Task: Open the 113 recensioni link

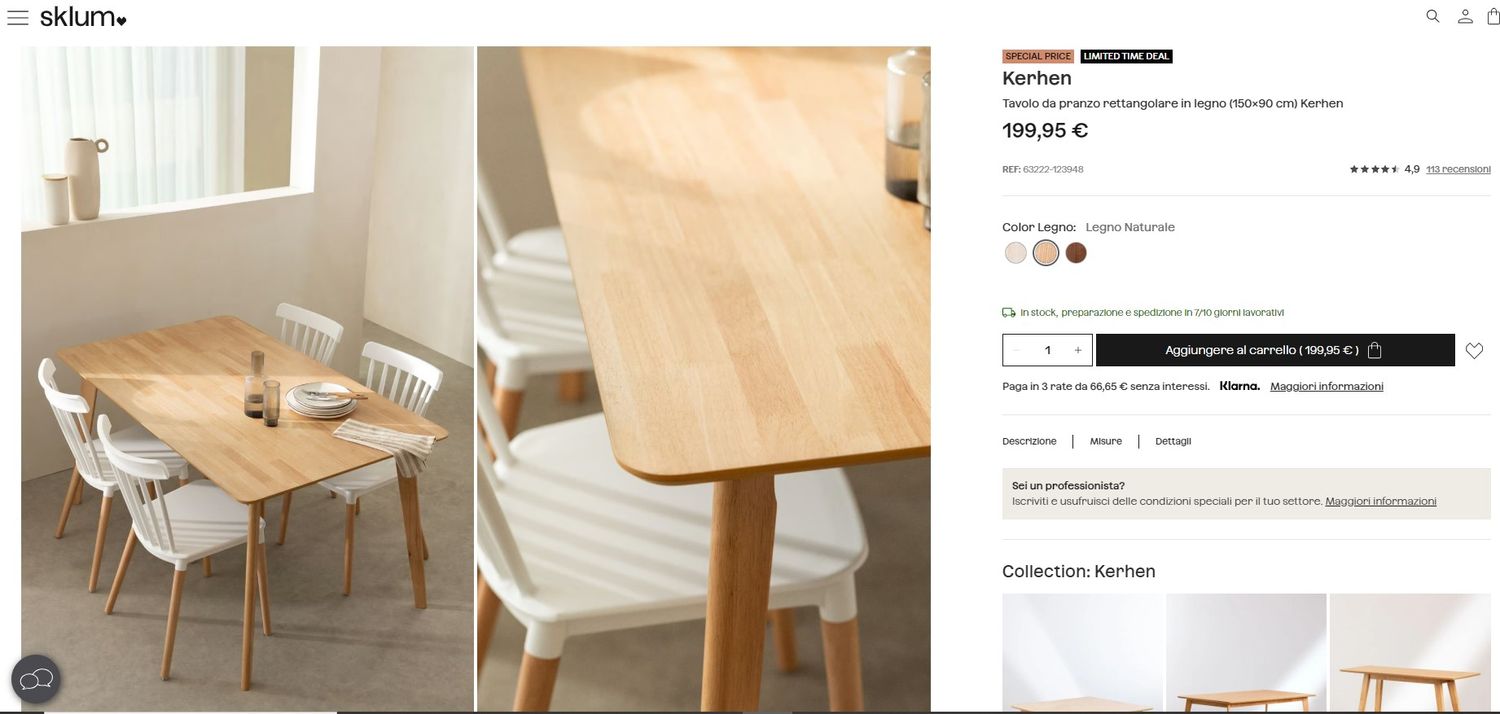Action: [1458, 169]
